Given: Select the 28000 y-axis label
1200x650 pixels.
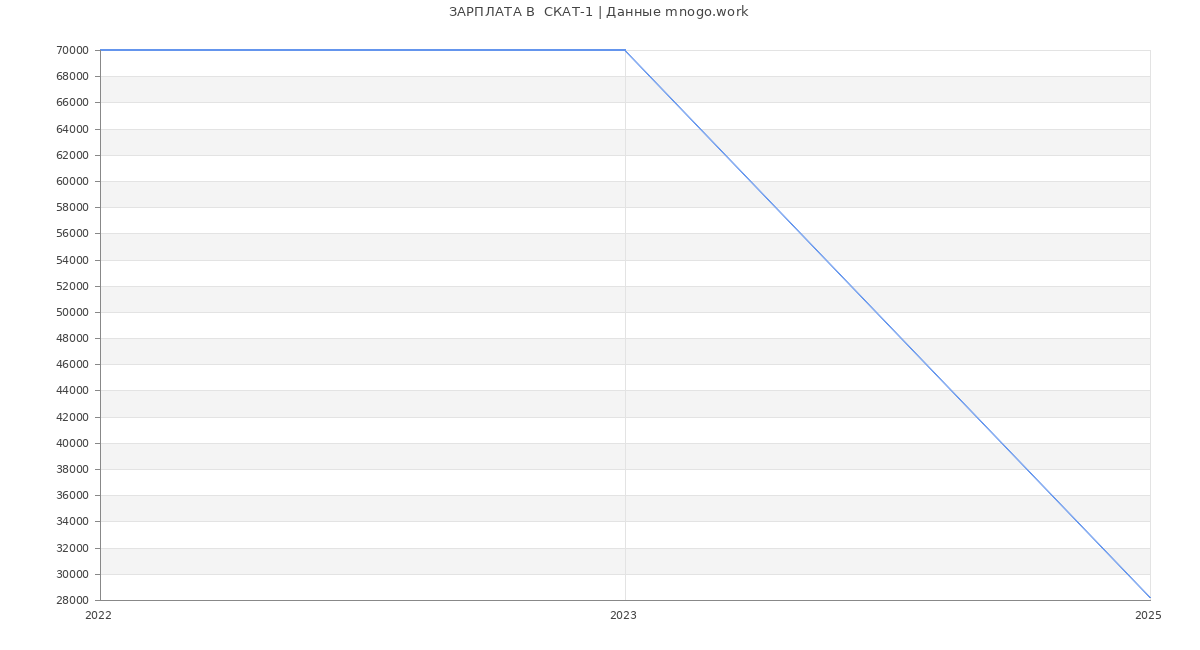Looking at the screenshot, I should coord(73,600).
